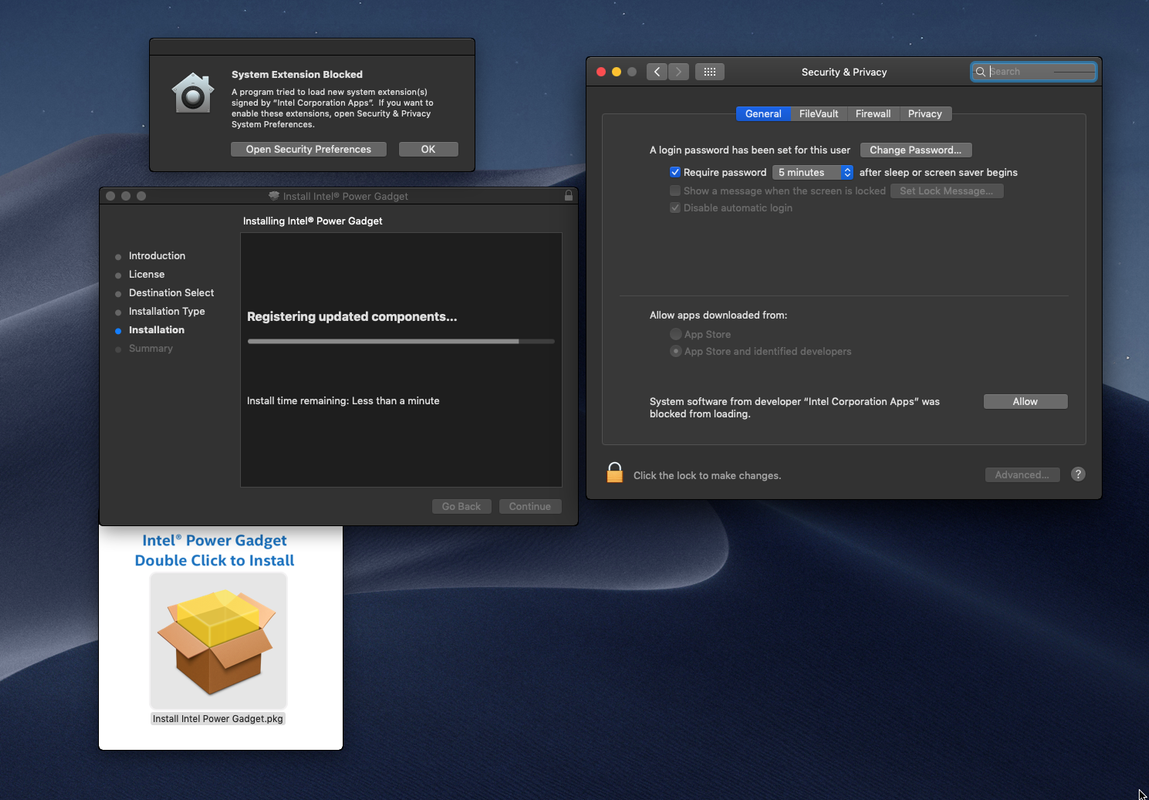This screenshot has height=800, width=1149.
Task: Switch to the Firewall tab
Action: click(x=873, y=114)
